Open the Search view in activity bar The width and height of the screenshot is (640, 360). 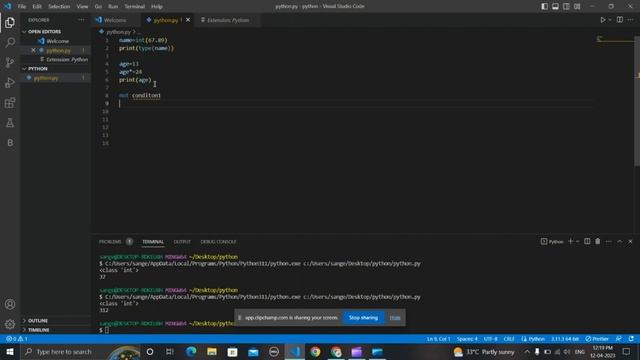10,42
